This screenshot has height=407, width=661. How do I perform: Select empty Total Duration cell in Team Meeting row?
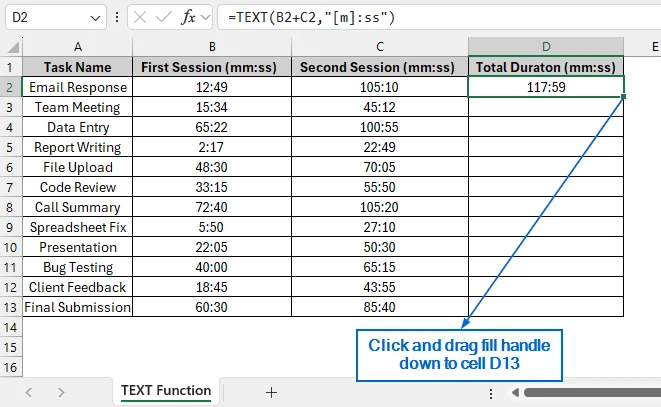click(546, 107)
